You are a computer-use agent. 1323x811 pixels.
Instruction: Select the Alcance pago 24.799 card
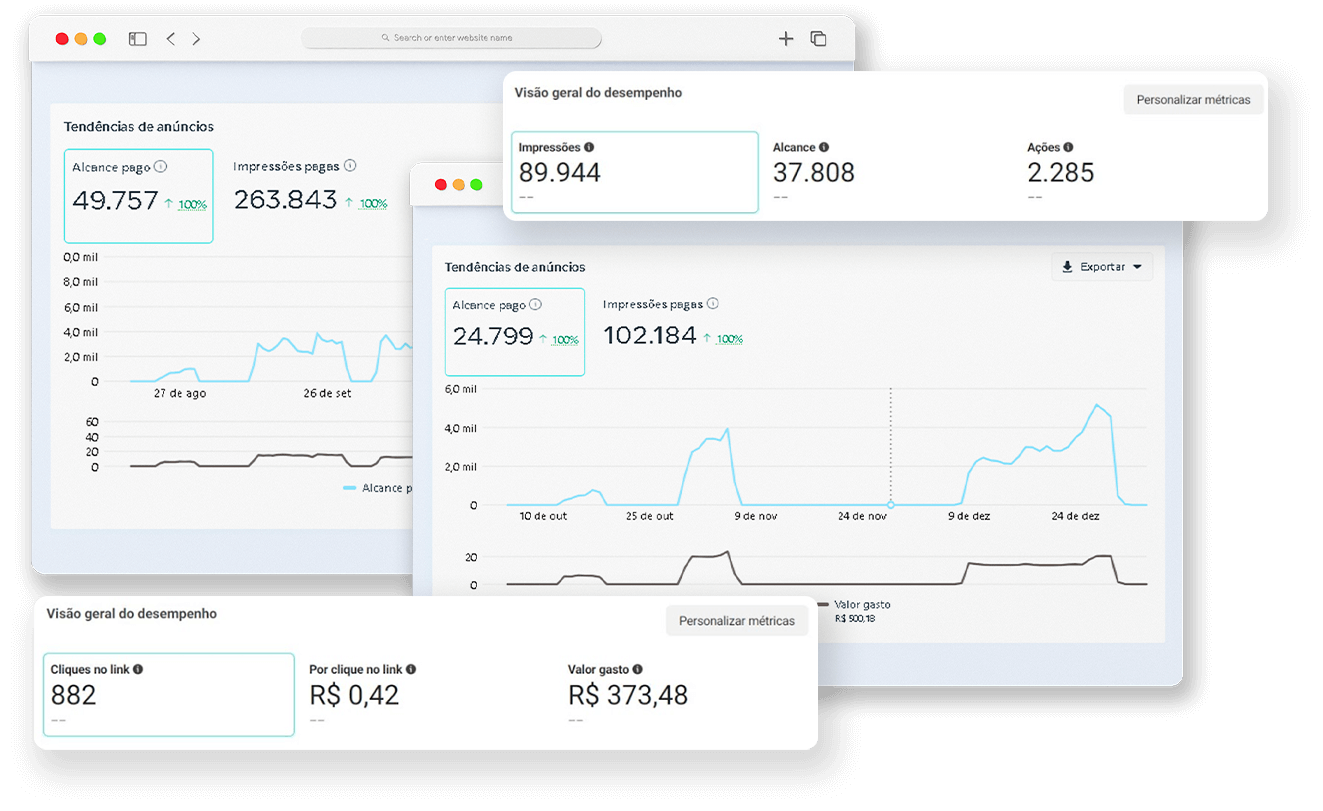[x=514, y=332]
